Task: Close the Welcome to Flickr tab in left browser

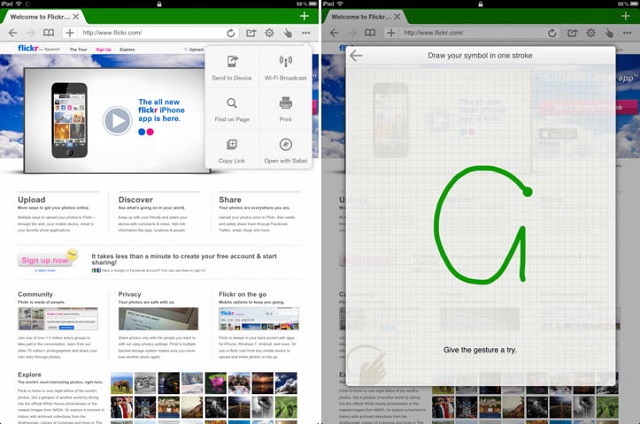Action: (x=76, y=17)
